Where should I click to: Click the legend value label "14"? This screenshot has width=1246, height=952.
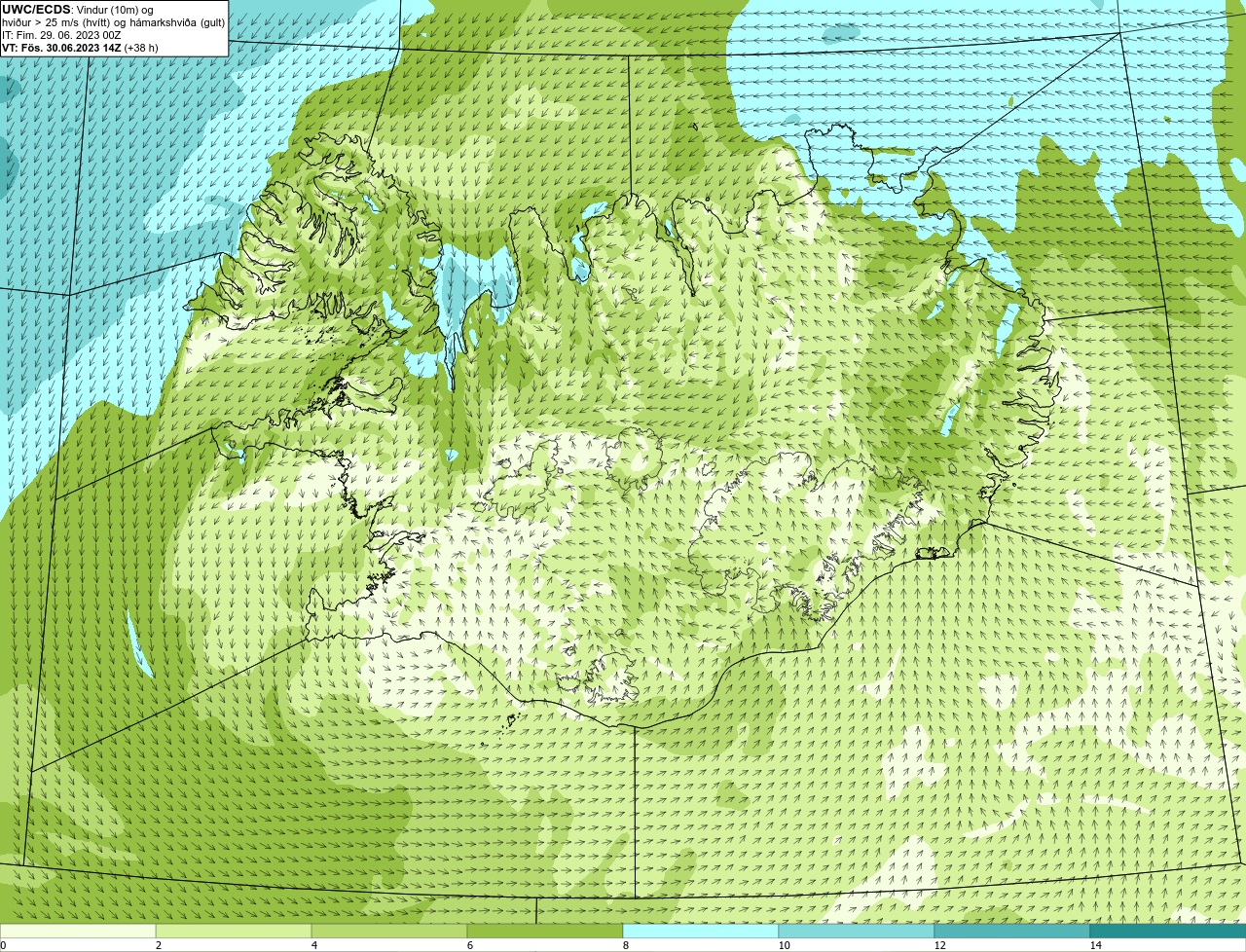coord(1095,945)
